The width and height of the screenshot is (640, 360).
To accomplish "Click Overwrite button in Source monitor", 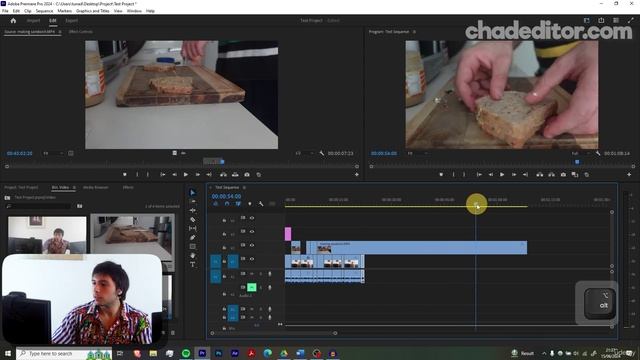I will coord(235,175).
